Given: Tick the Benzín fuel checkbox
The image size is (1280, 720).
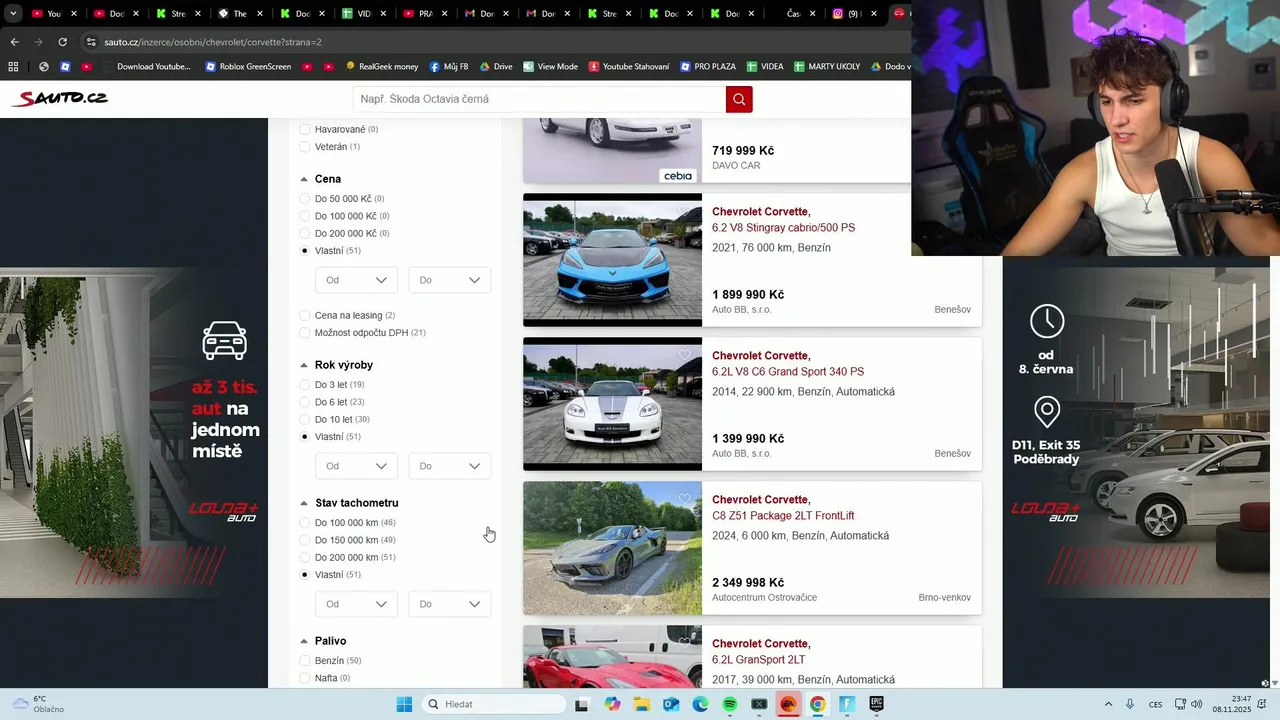Looking at the screenshot, I should [x=305, y=661].
